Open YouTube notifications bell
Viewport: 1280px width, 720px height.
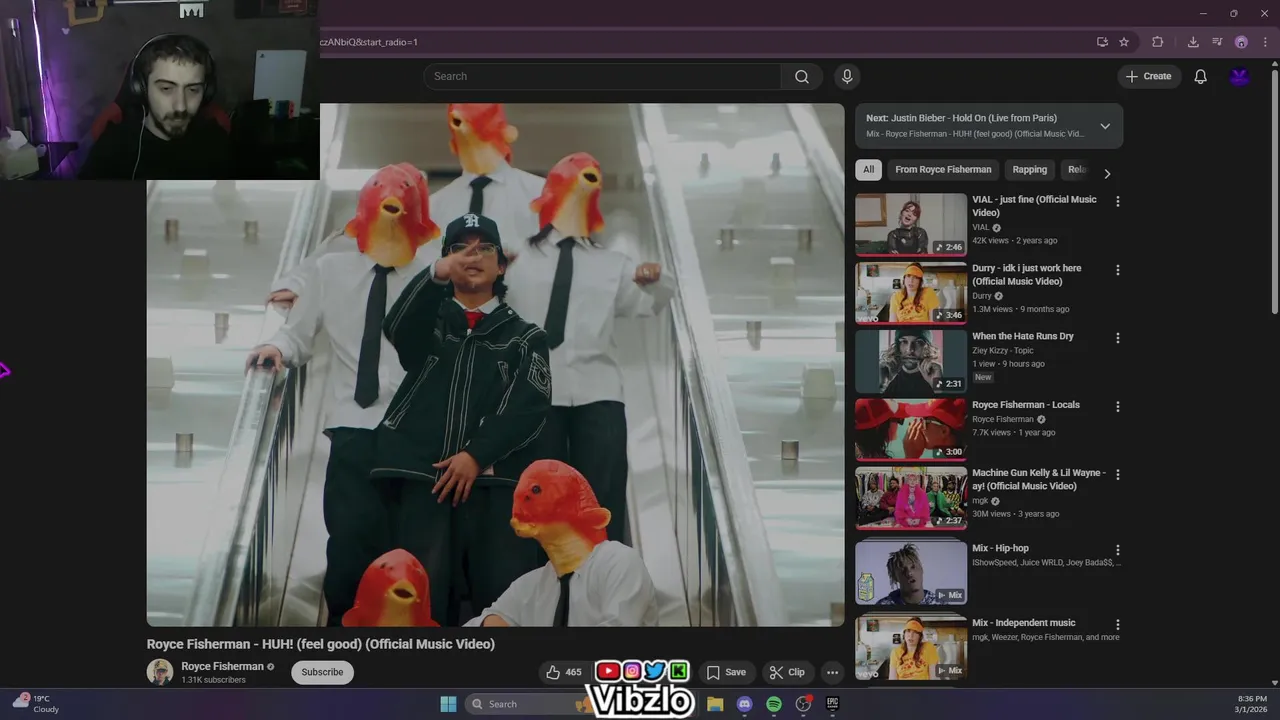[1201, 77]
